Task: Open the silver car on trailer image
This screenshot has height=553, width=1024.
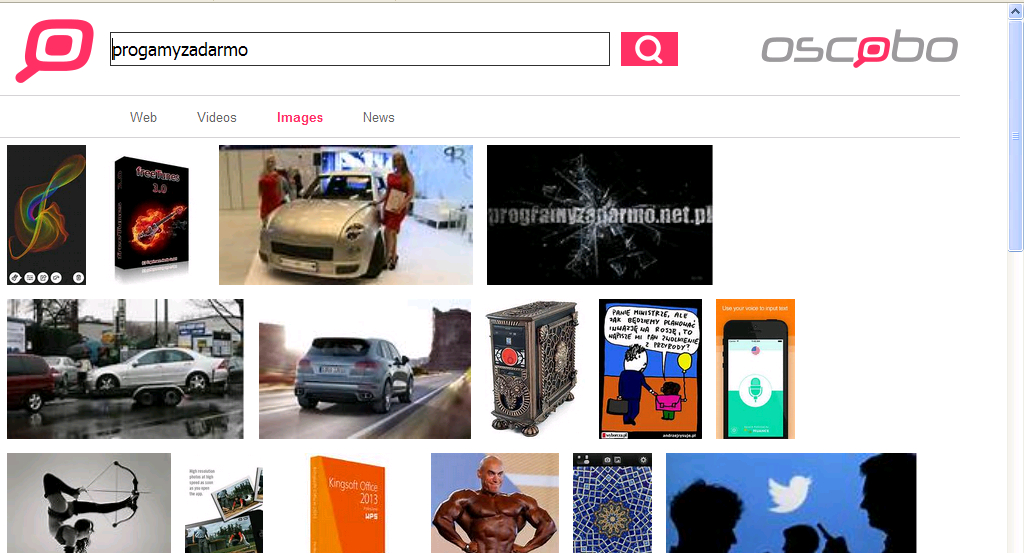Action: (125, 369)
